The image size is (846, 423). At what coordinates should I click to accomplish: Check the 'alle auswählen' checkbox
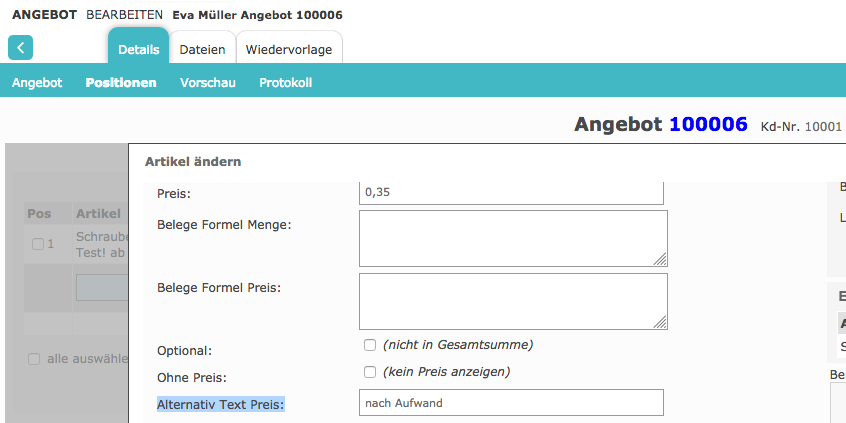click(x=34, y=358)
